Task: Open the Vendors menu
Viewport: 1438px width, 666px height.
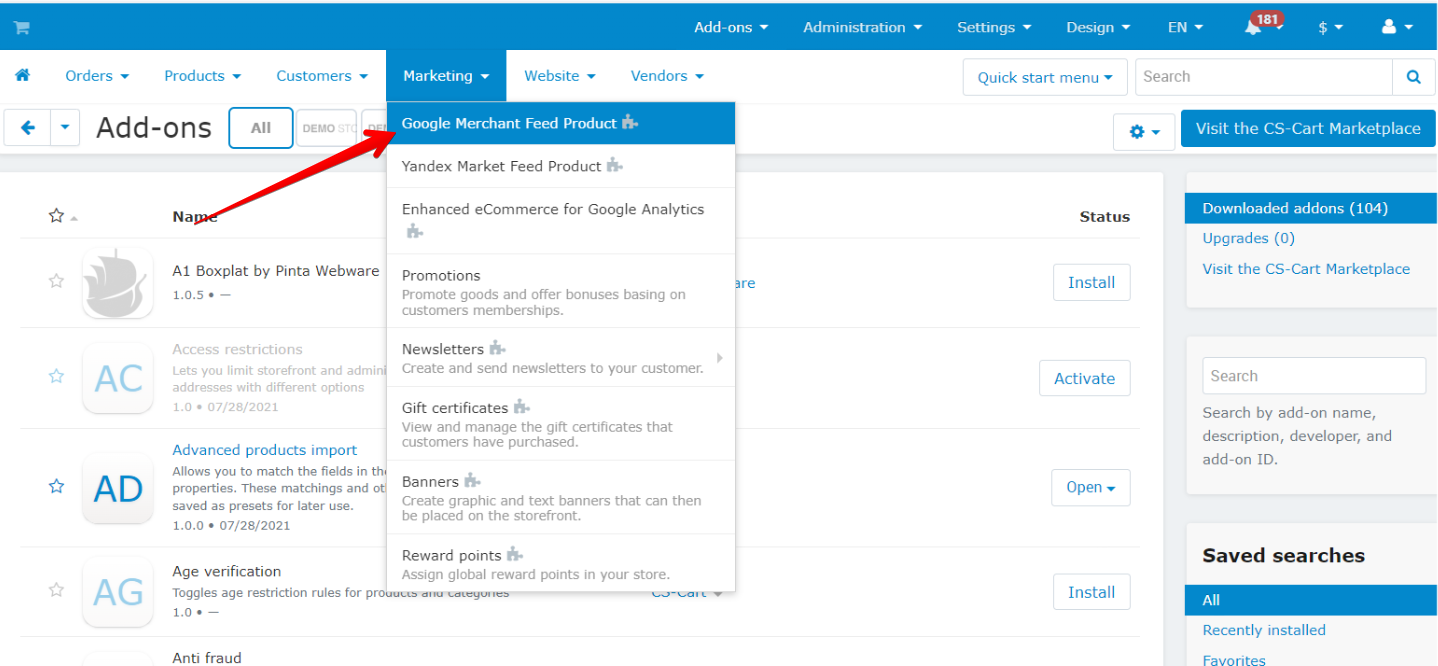Action: tap(667, 75)
